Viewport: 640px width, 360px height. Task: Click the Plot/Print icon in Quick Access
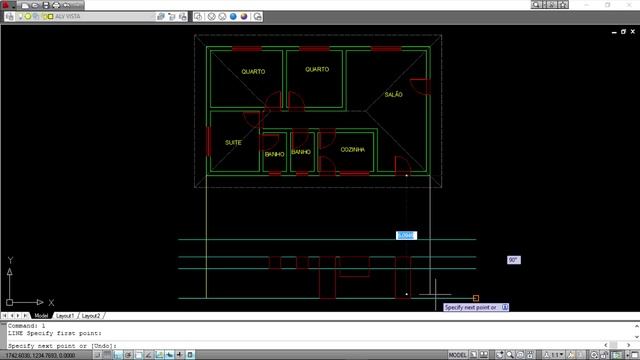(56, 5)
